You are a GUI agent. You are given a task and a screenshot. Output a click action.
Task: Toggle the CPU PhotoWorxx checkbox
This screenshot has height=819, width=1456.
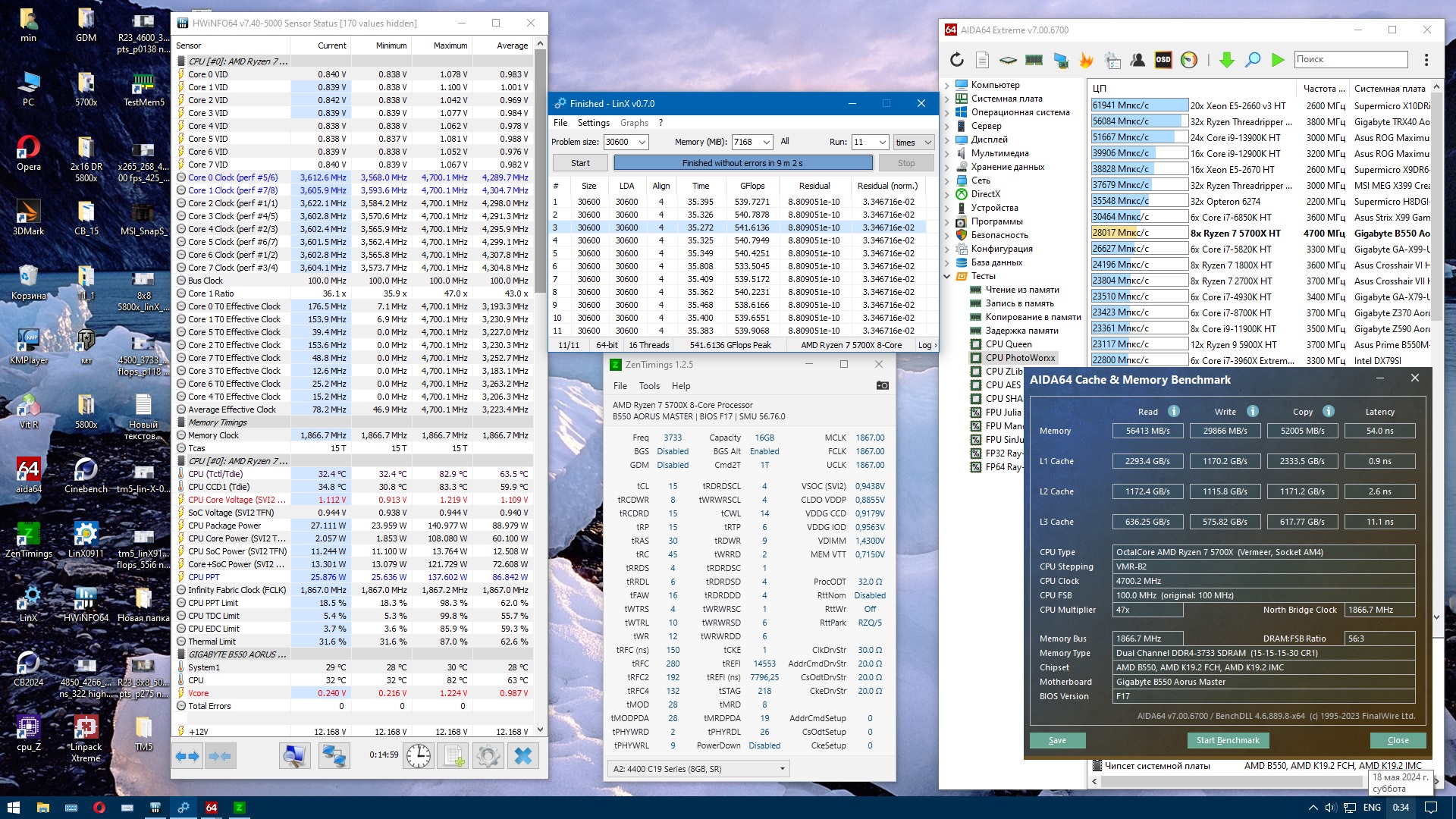pyautogui.click(x=976, y=358)
